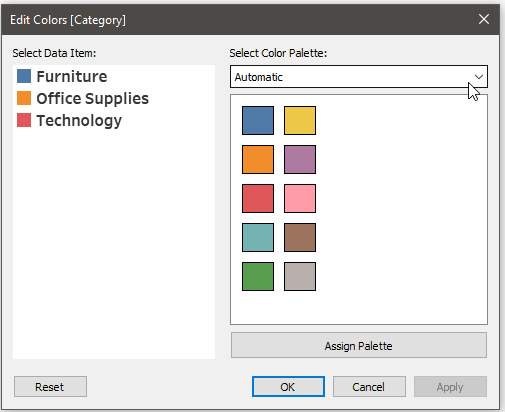Pick the blue palette swatch
Image resolution: width=505 pixels, height=412 pixels.
[x=258, y=120]
